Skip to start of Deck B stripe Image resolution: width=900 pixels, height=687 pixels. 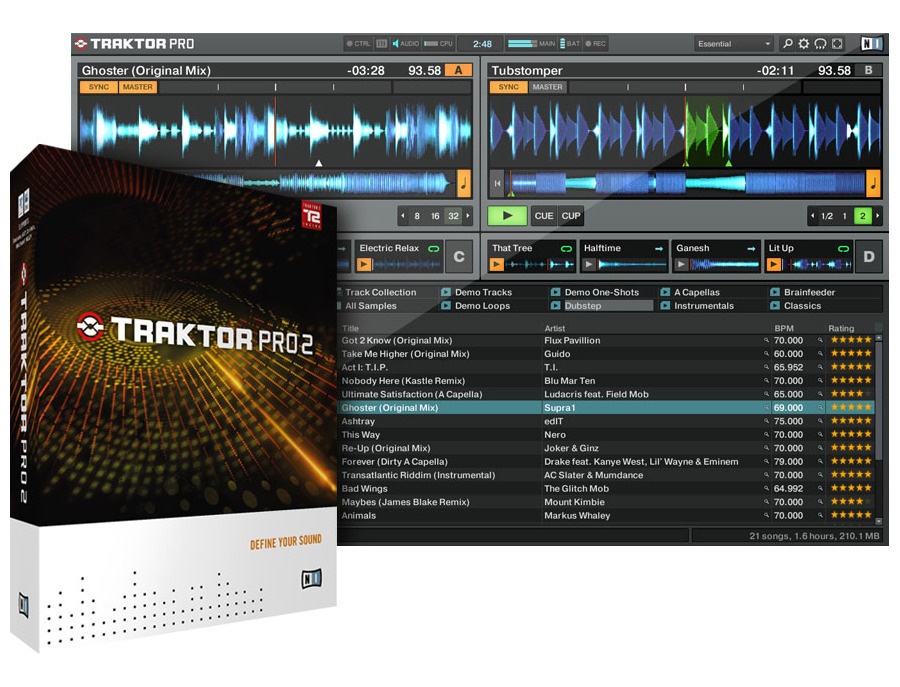coord(497,184)
